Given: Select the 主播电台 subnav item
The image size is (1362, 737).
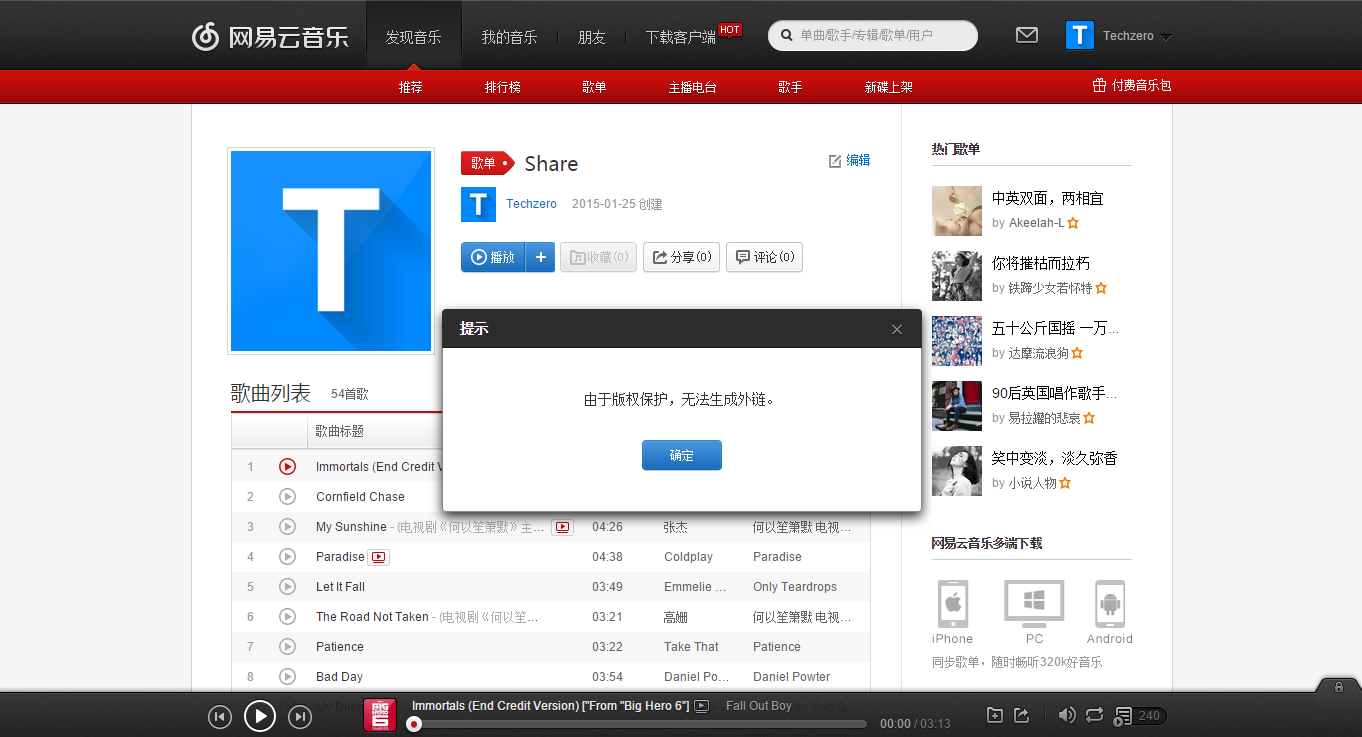Looking at the screenshot, I should (693, 87).
